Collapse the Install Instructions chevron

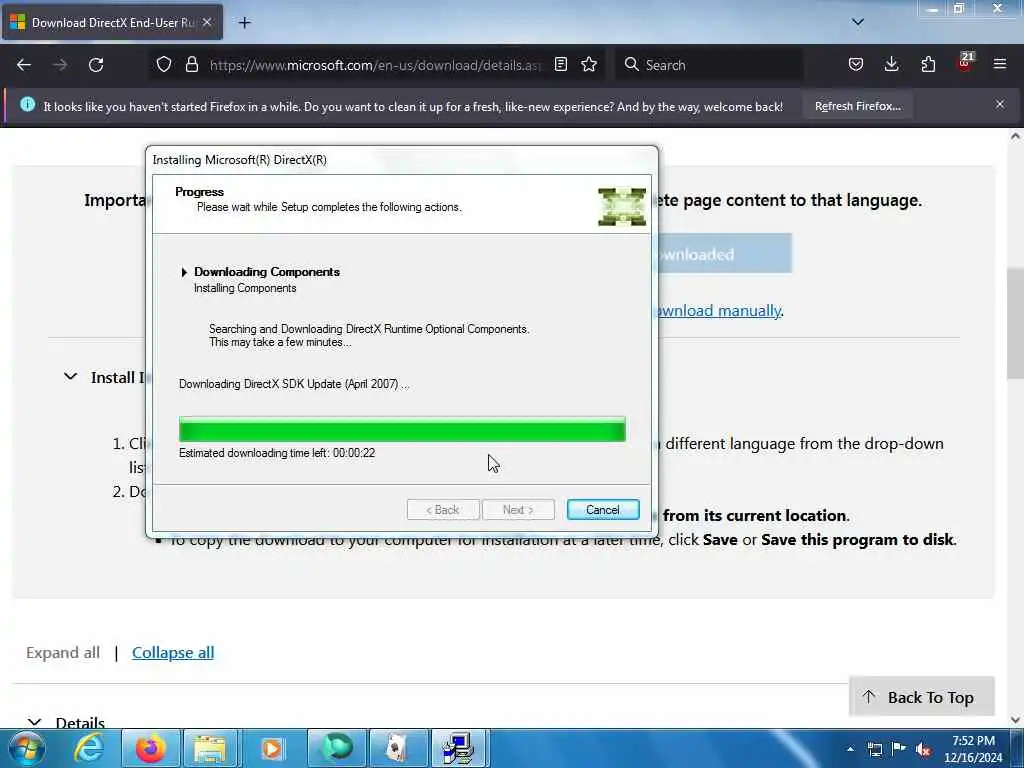(x=71, y=377)
